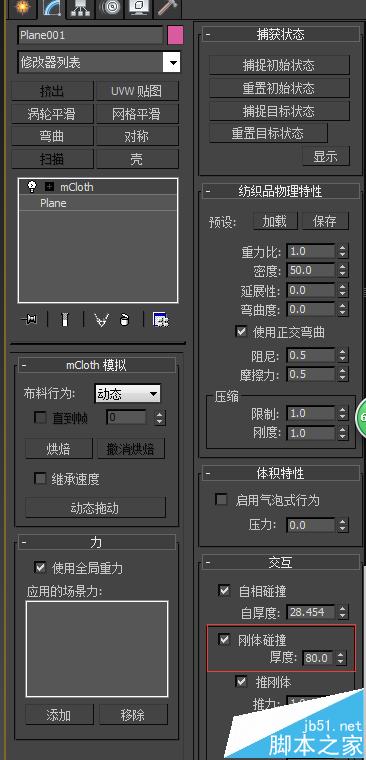Viewport: 366px width, 760px height.
Task: Click the UVW 贴图 modifier button
Action: pyautogui.click(x=137, y=91)
